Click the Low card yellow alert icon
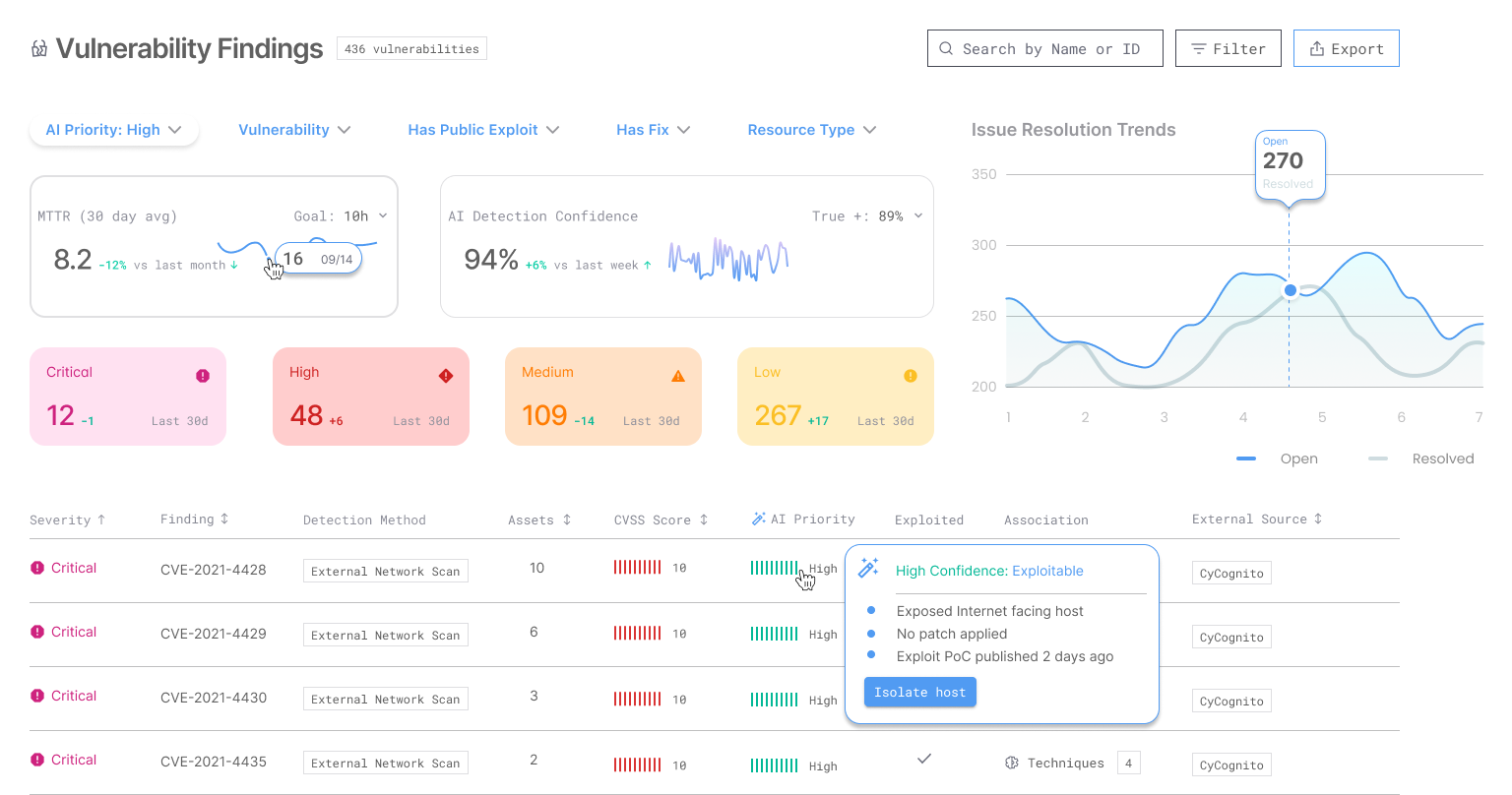The width and height of the screenshot is (1512, 795). [911, 376]
